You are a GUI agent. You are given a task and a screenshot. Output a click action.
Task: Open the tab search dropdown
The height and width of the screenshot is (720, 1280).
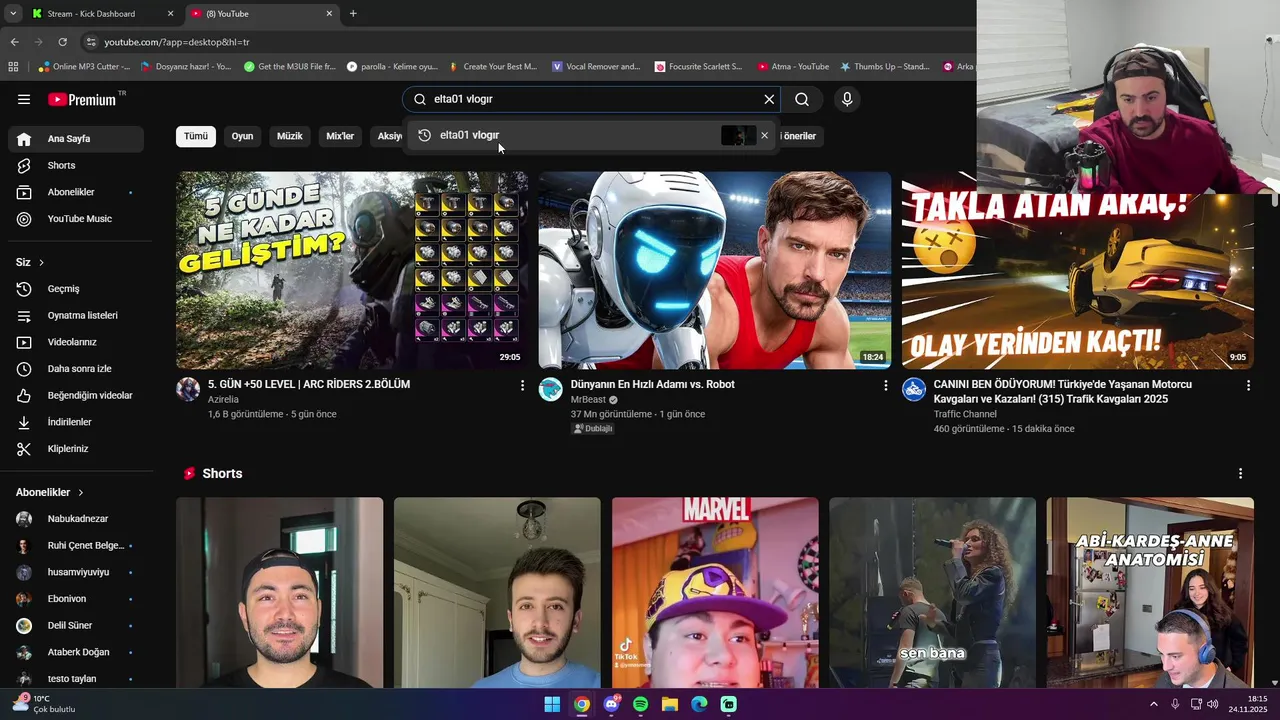pos(12,14)
